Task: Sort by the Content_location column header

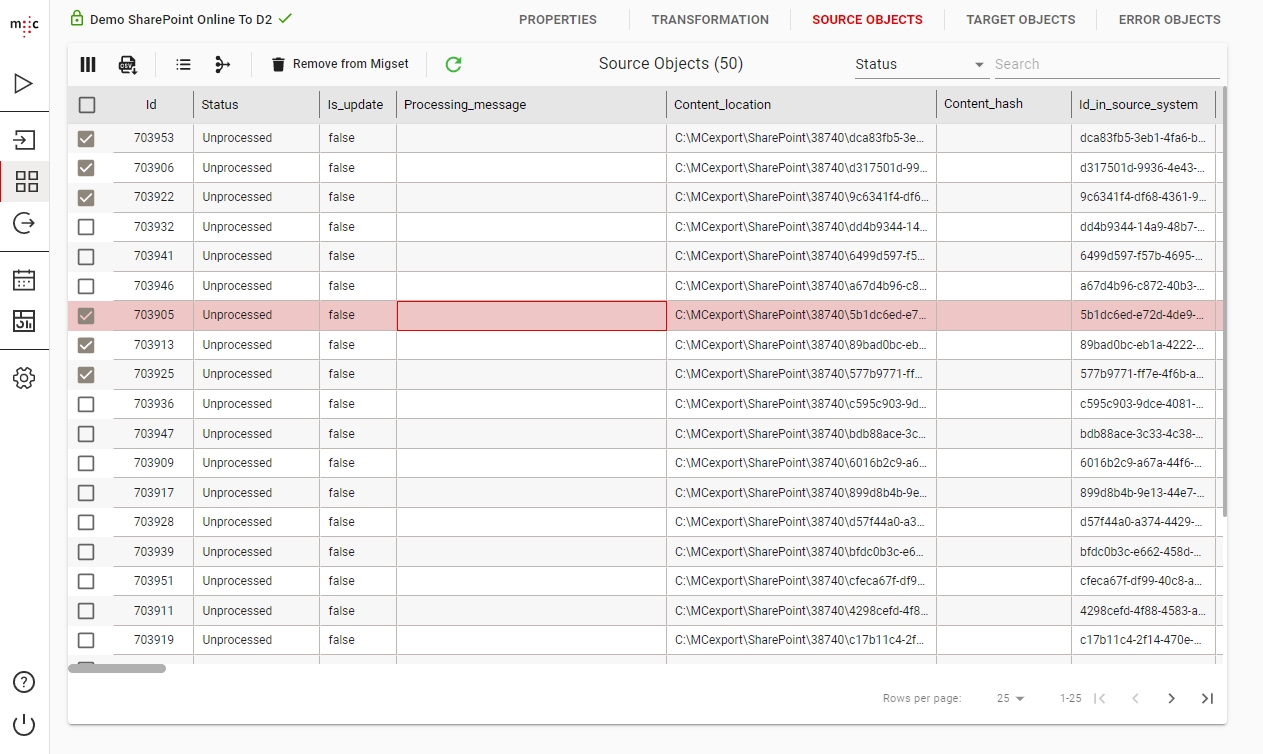Action: point(722,105)
